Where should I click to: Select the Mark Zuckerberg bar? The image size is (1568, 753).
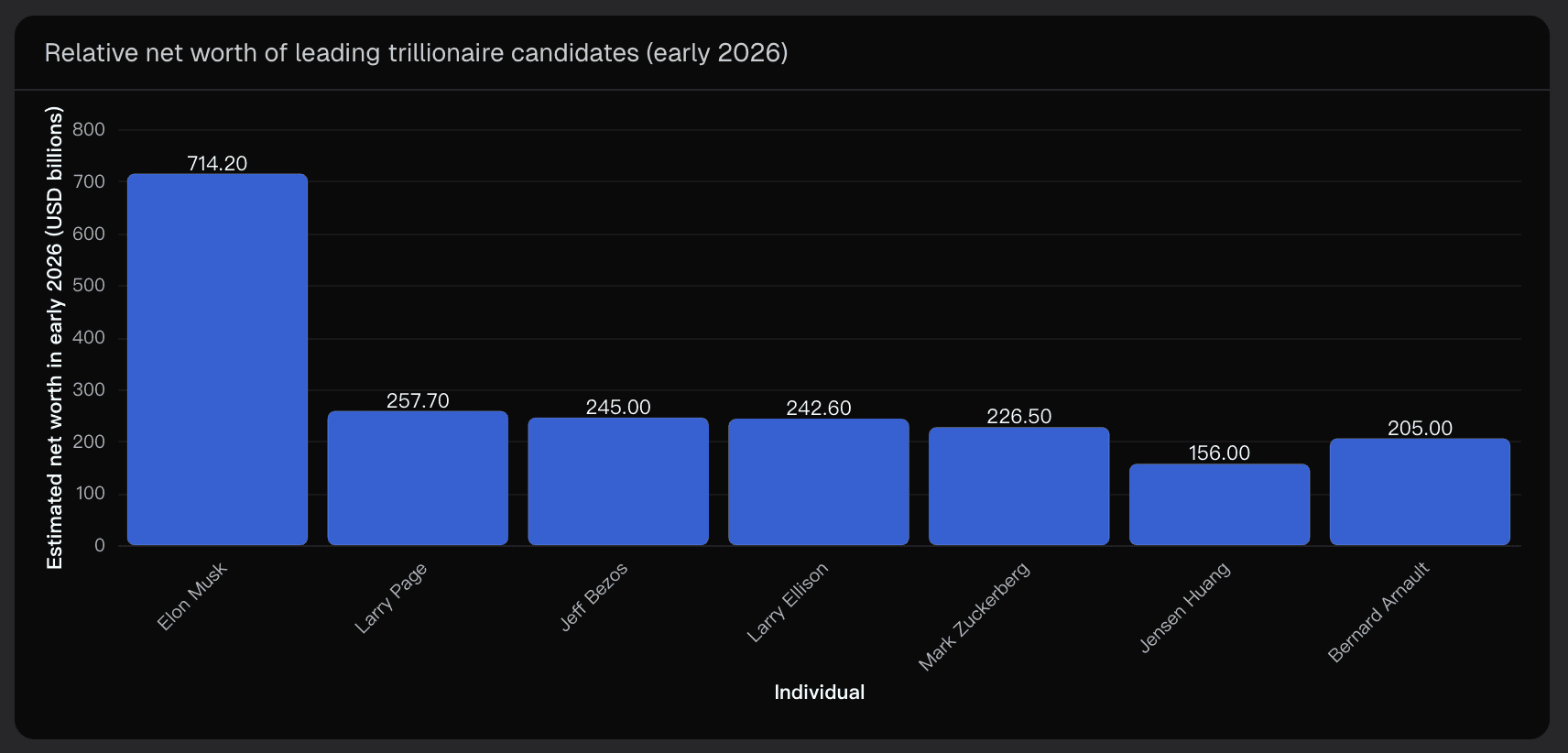(1019, 486)
